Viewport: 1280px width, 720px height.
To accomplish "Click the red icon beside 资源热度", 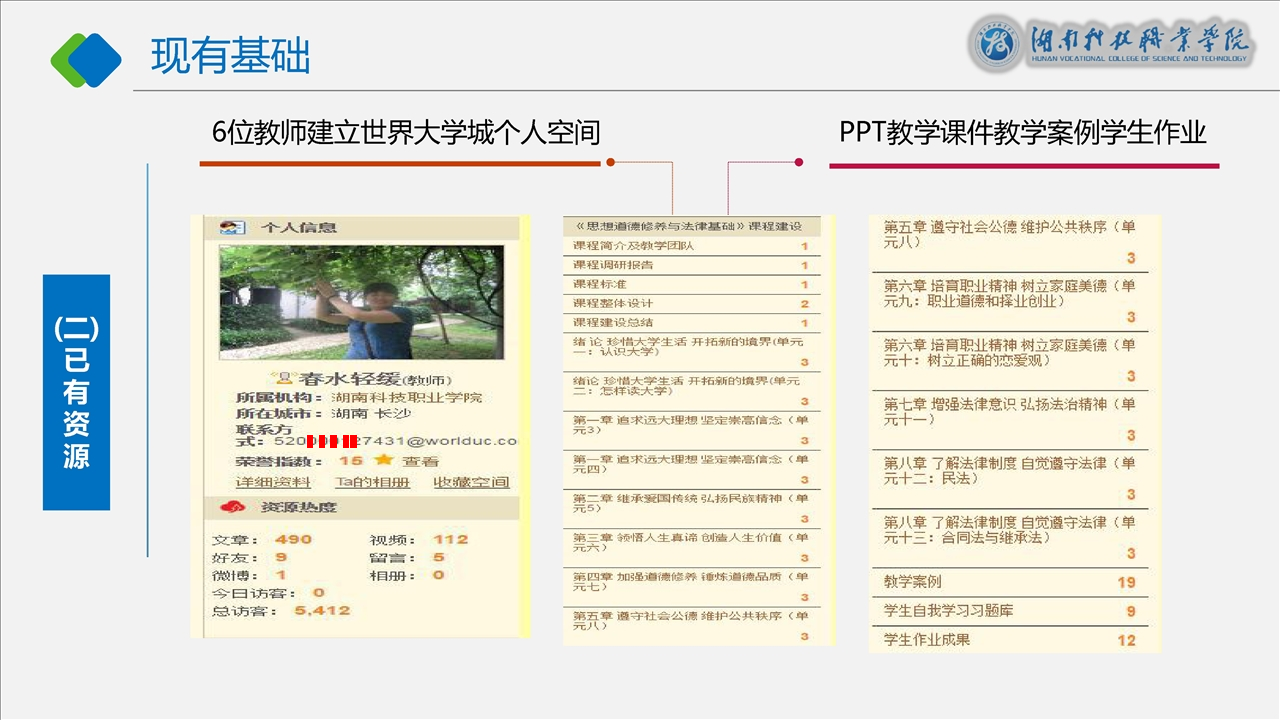I will pyautogui.click(x=237, y=507).
